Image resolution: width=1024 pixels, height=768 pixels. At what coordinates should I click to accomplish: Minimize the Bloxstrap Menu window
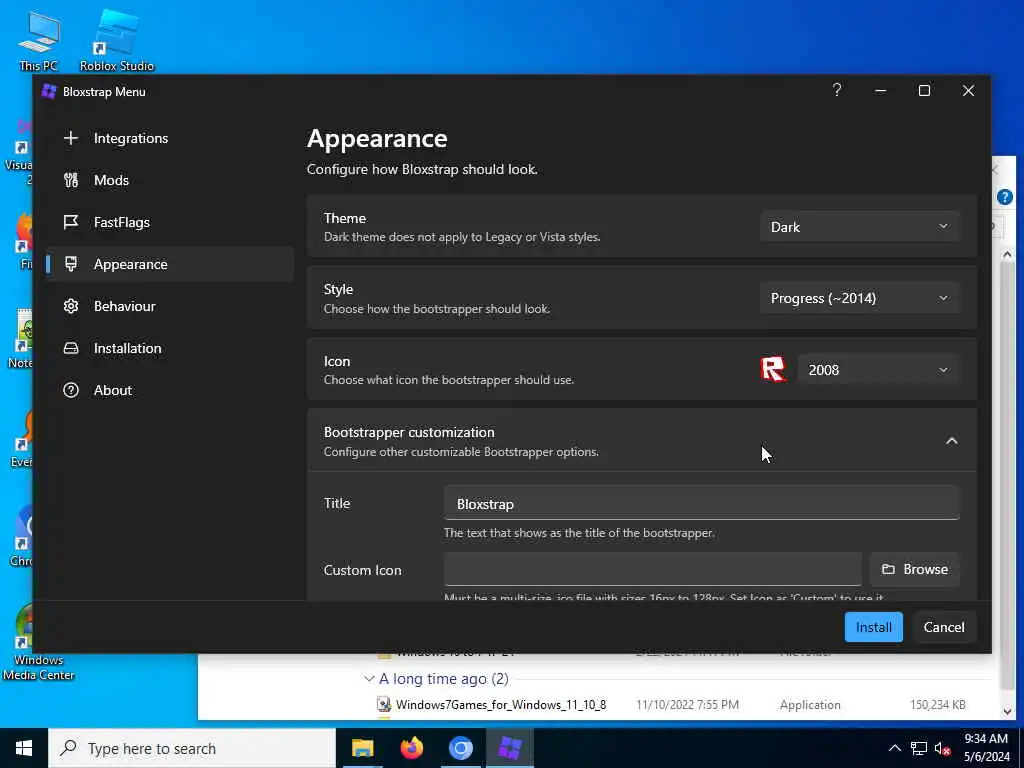coord(880,91)
